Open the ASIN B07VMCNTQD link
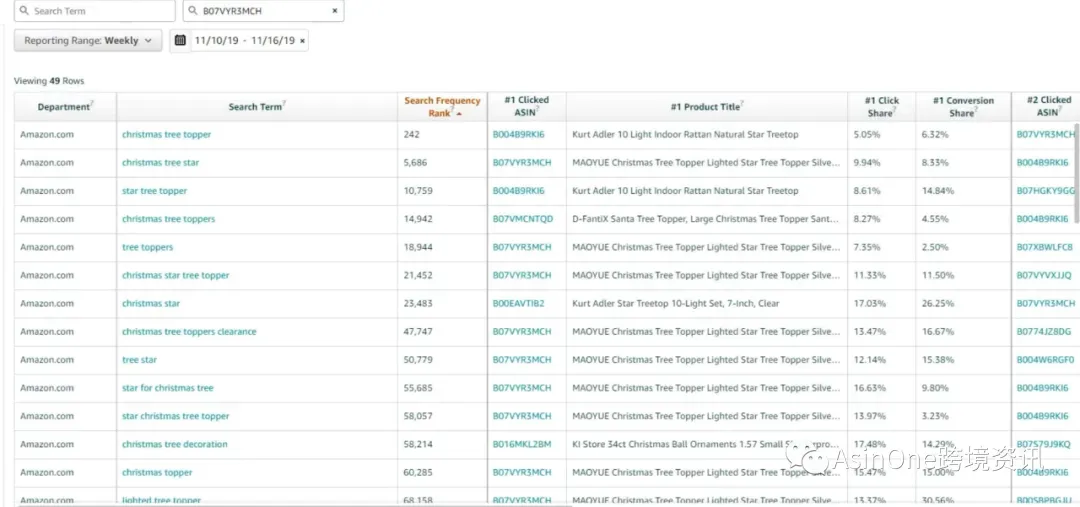The image size is (1080, 507). [x=523, y=219]
